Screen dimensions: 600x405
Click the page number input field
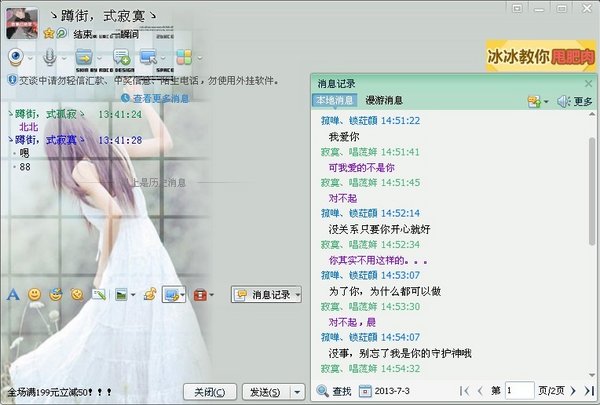(x=520, y=391)
